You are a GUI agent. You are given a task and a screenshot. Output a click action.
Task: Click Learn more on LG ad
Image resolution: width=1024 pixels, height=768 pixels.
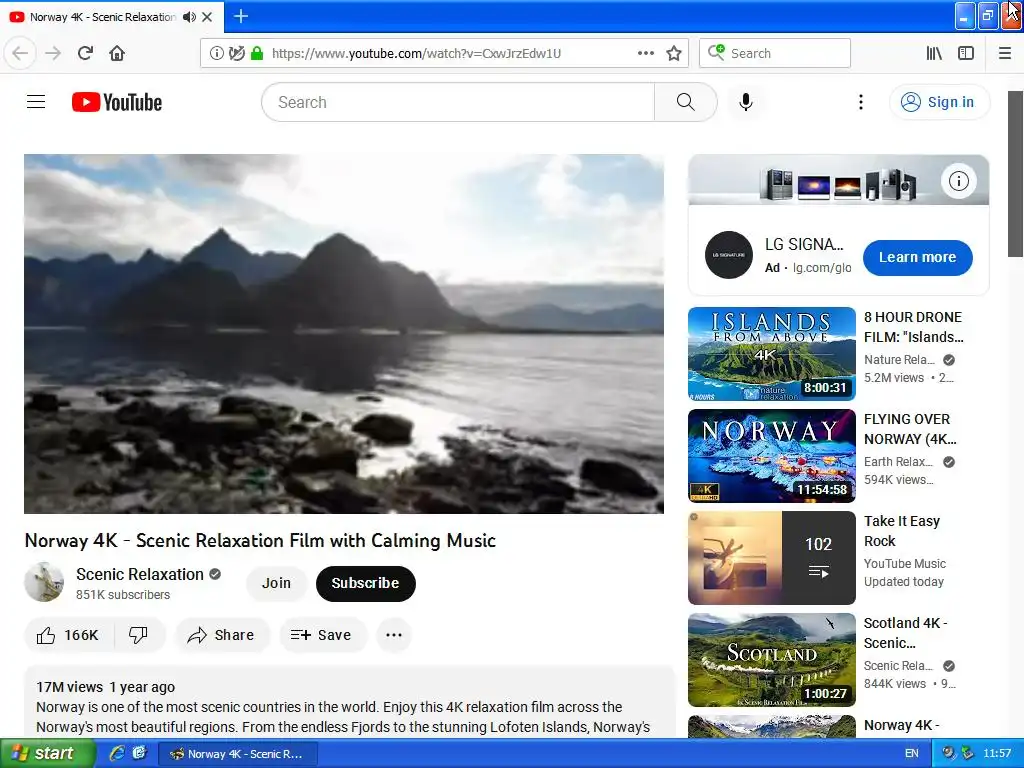click(918, 257)
